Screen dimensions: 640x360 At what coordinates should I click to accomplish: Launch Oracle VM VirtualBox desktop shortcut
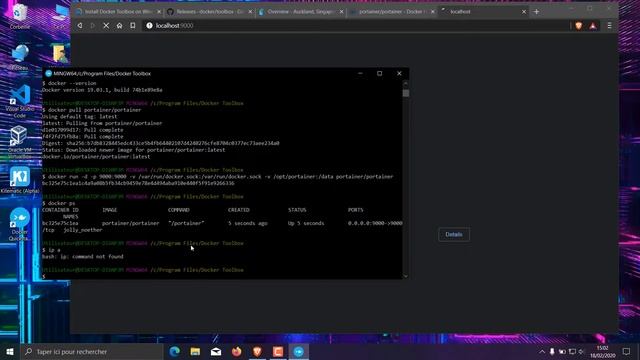pos(20,142)
